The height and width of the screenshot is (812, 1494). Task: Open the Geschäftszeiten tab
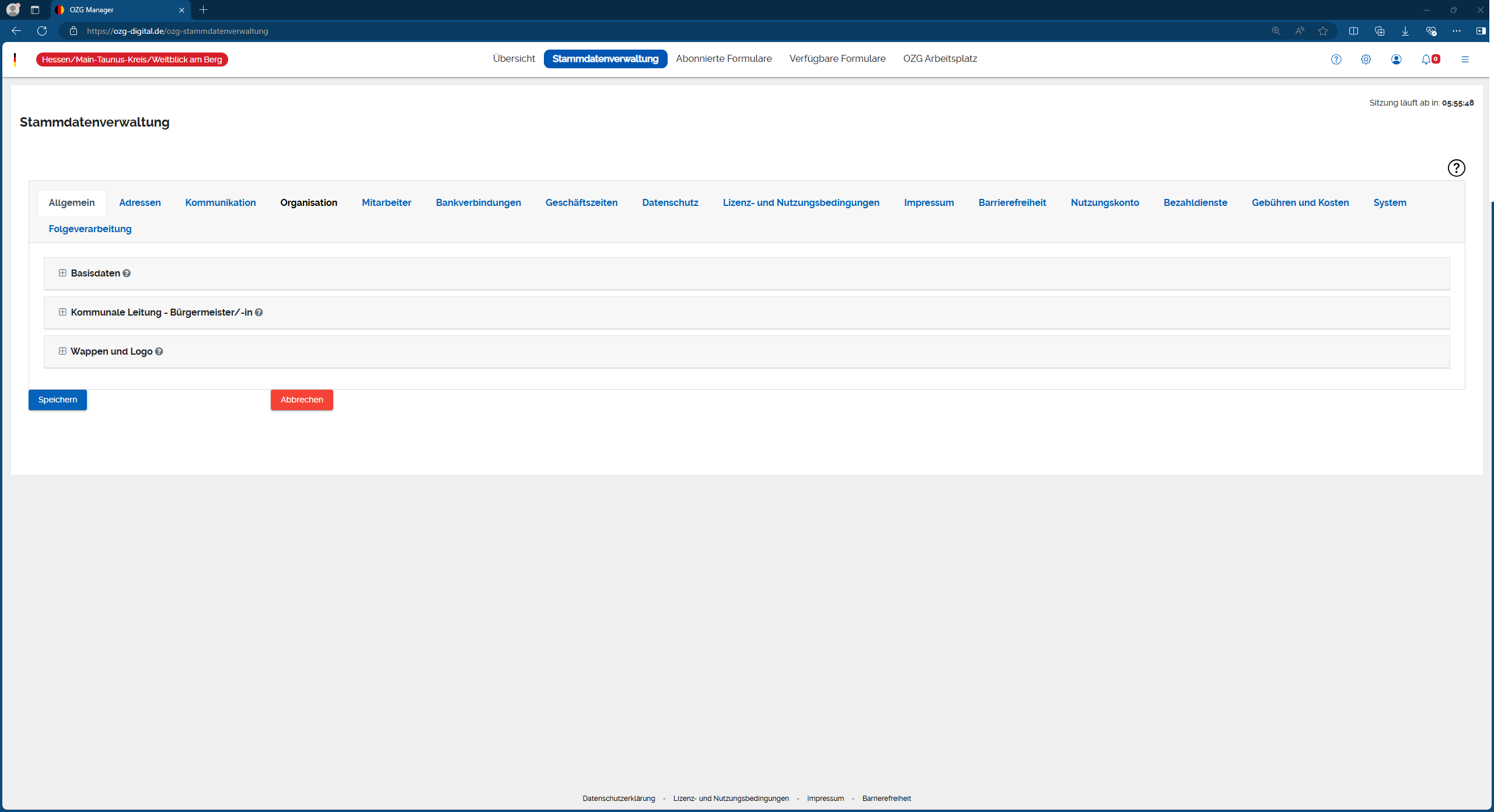581,202
